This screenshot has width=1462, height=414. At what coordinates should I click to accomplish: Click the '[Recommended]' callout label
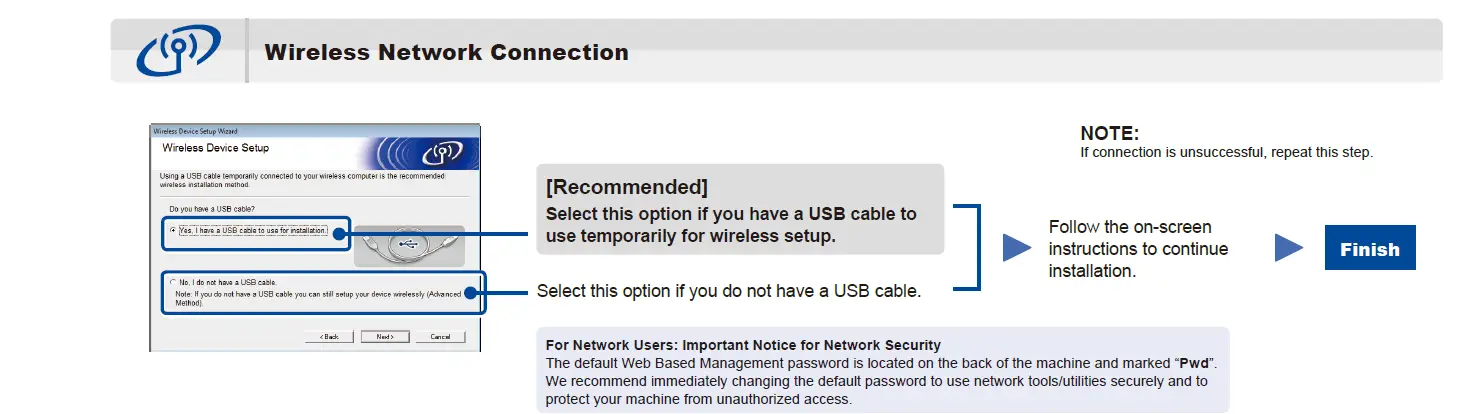(x=627, y=187)
